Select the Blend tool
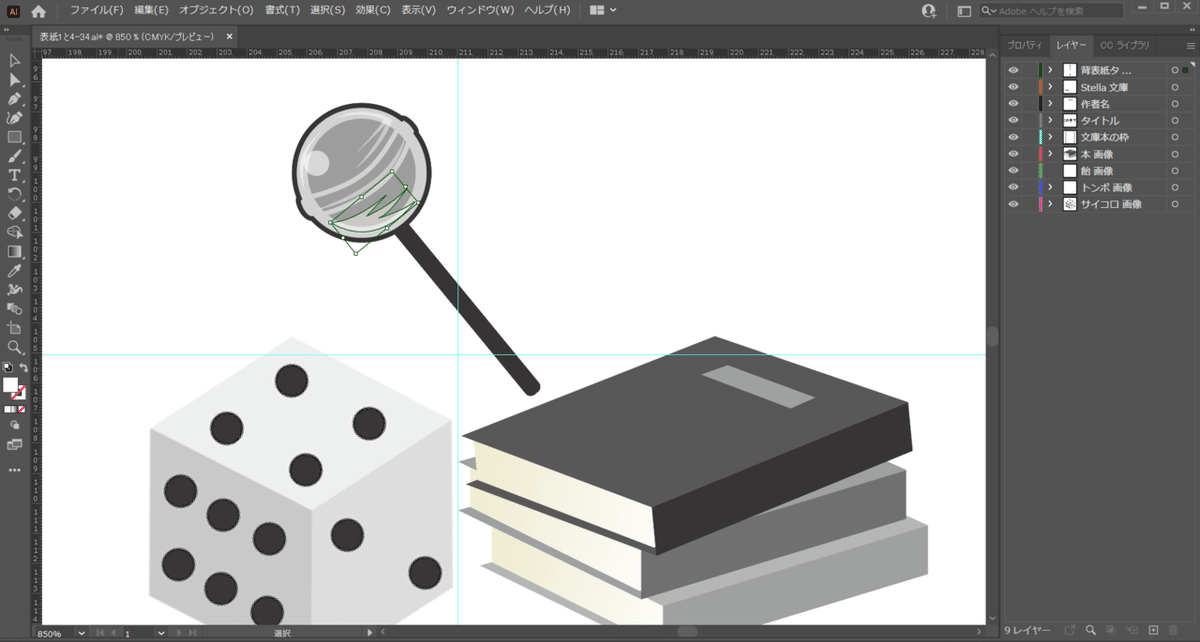The height and width of the screenshot is (642, 1200). click(14, 309)
